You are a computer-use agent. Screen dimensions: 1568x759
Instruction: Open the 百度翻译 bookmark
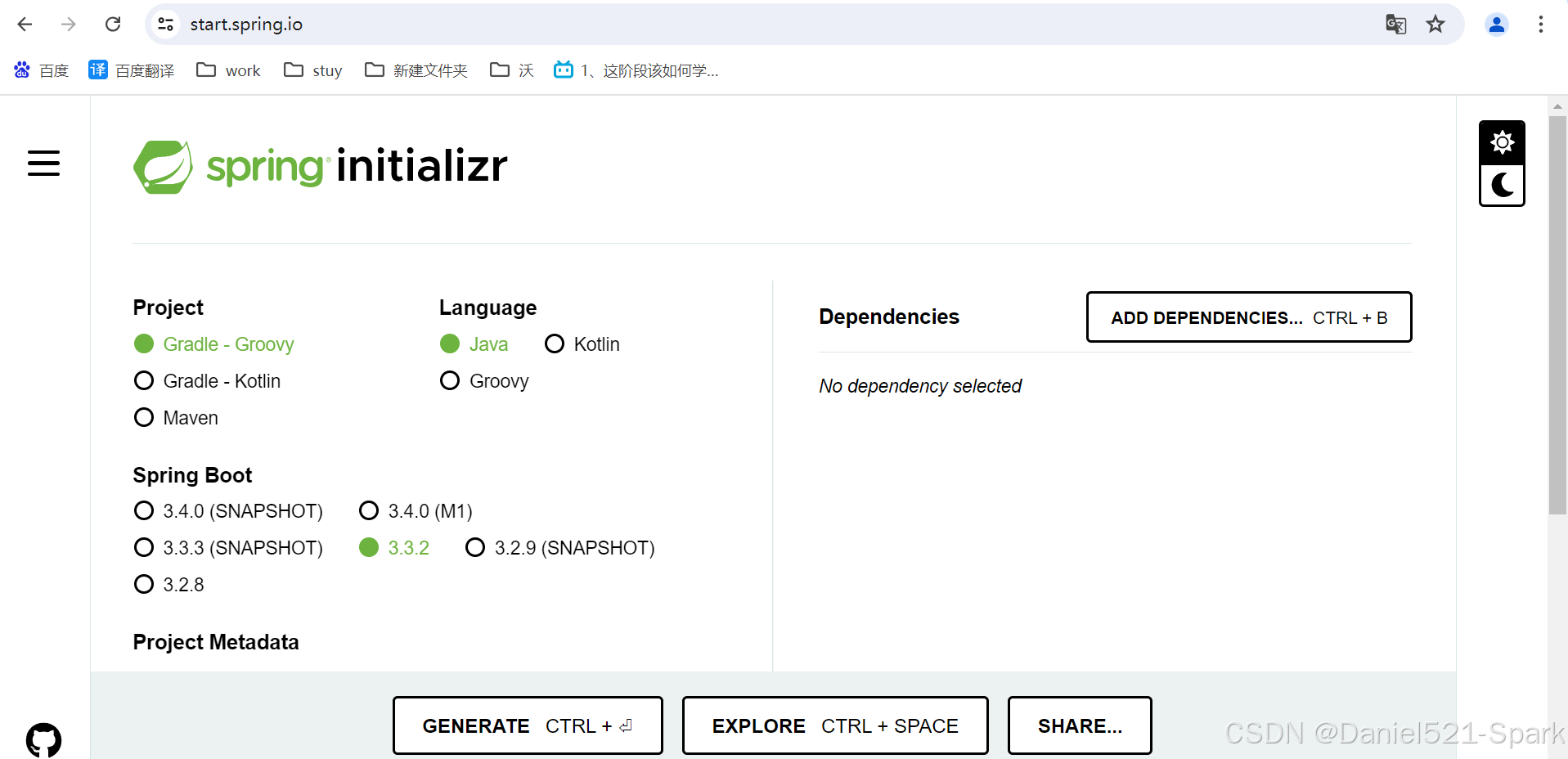pos(131,70)
